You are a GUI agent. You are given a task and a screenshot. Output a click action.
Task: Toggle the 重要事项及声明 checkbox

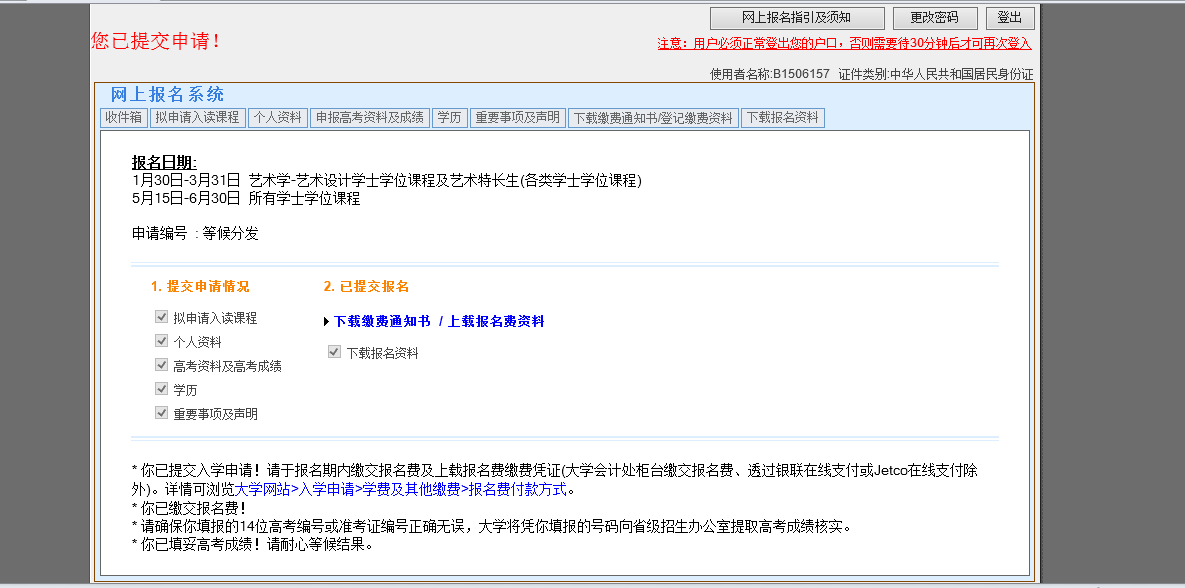(x=161, y=413)
